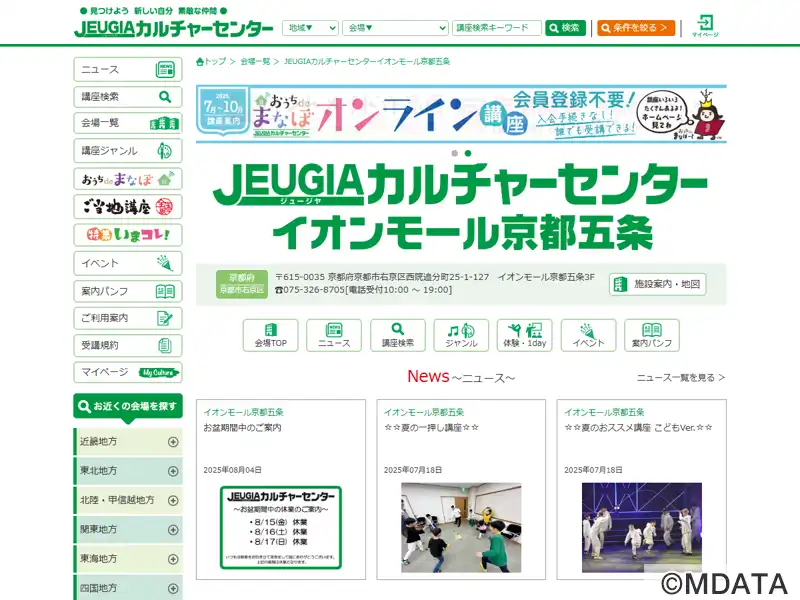Select the 体験・1day icon button
This screenshot has width=800, height=600.
[x=524, y=335]
